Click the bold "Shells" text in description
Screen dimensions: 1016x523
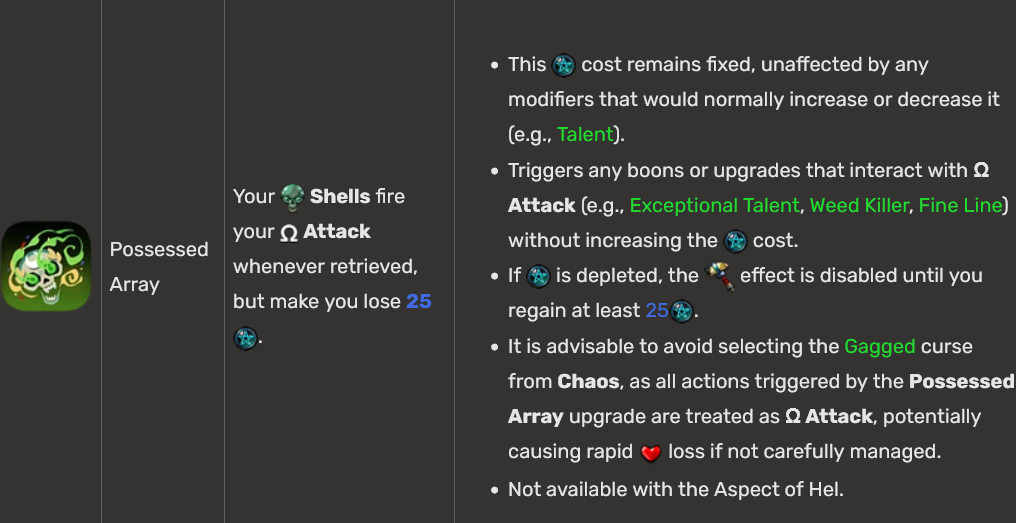tap(340, 196)
